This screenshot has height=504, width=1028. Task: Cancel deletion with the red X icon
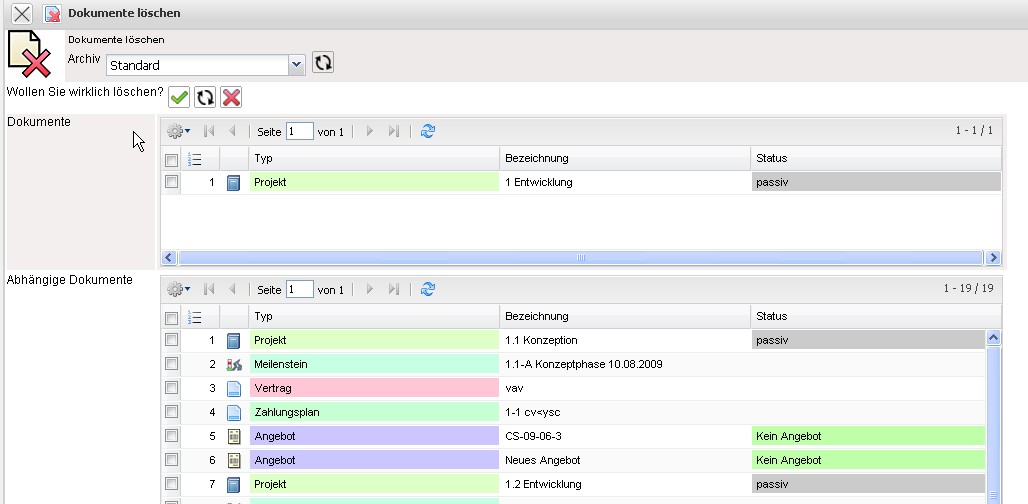[x=231, y=97]
